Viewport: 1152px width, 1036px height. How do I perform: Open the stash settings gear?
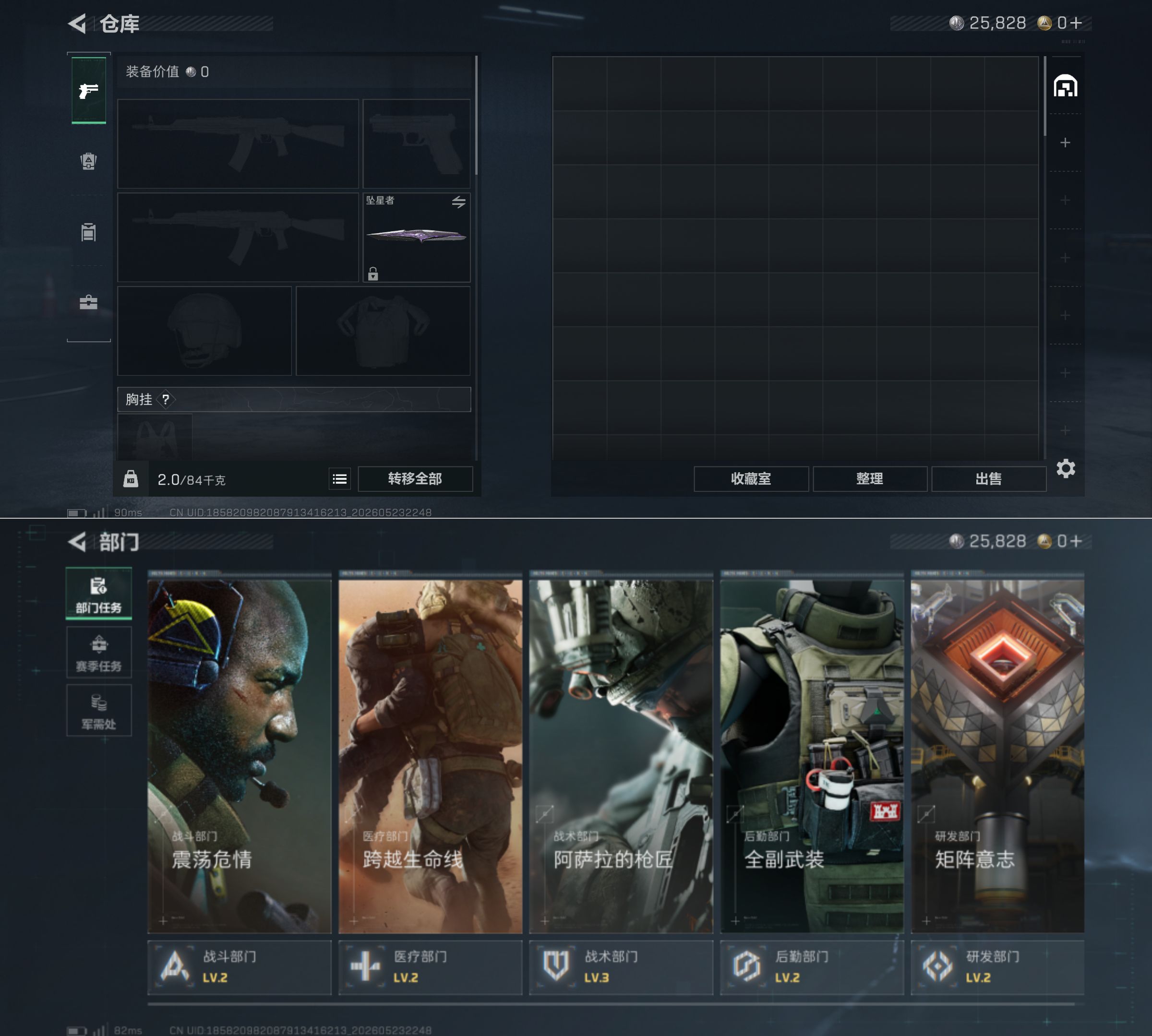click(1066, 468)
